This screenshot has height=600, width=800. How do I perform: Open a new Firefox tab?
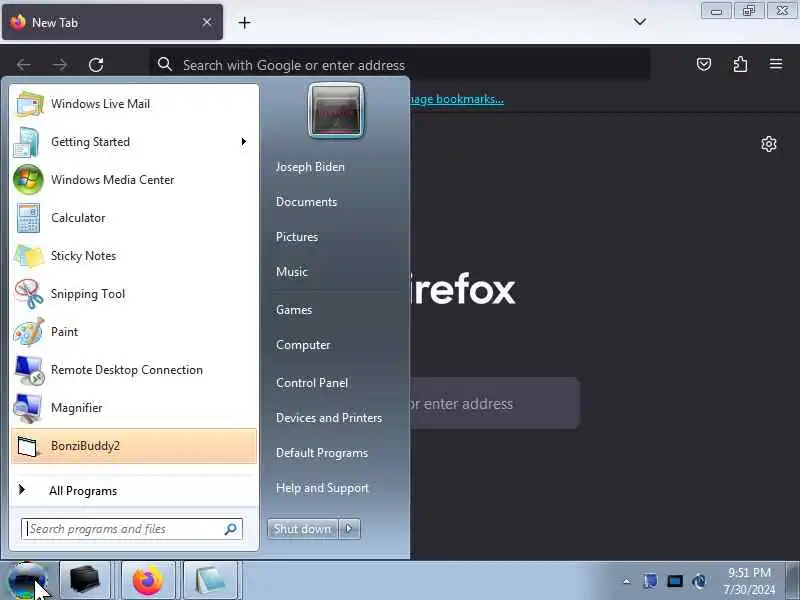244,22
